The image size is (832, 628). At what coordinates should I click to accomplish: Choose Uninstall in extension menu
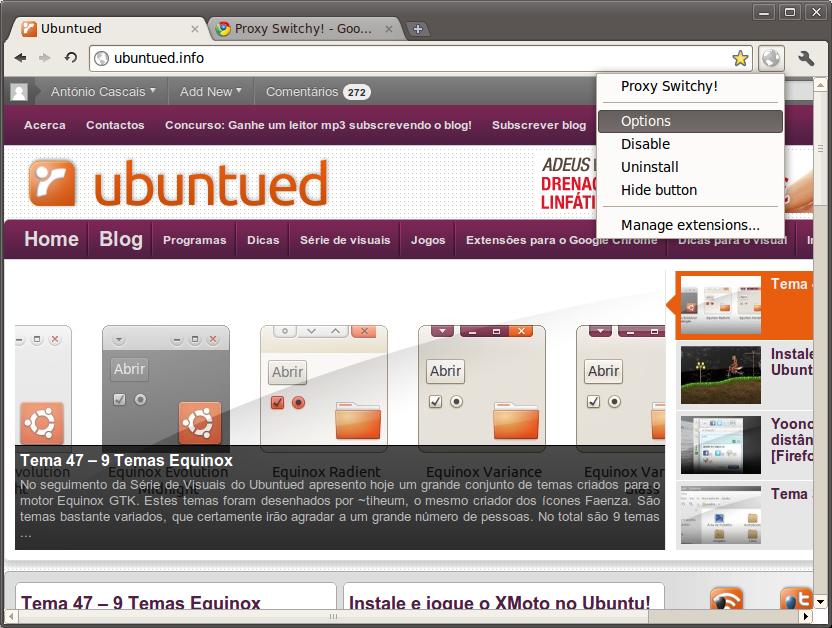coord(690,167)
